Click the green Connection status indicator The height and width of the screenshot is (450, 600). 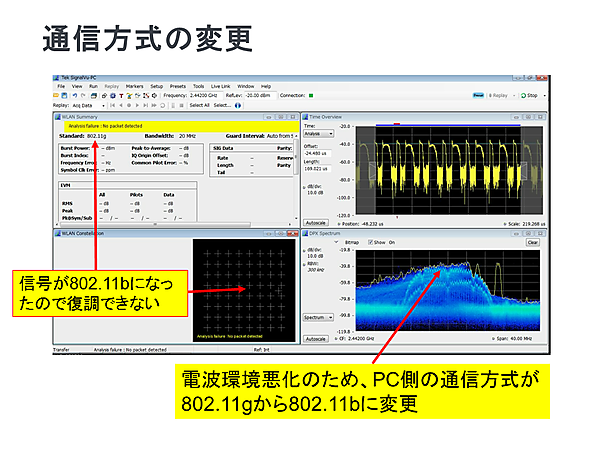click(x=311, y=96)
